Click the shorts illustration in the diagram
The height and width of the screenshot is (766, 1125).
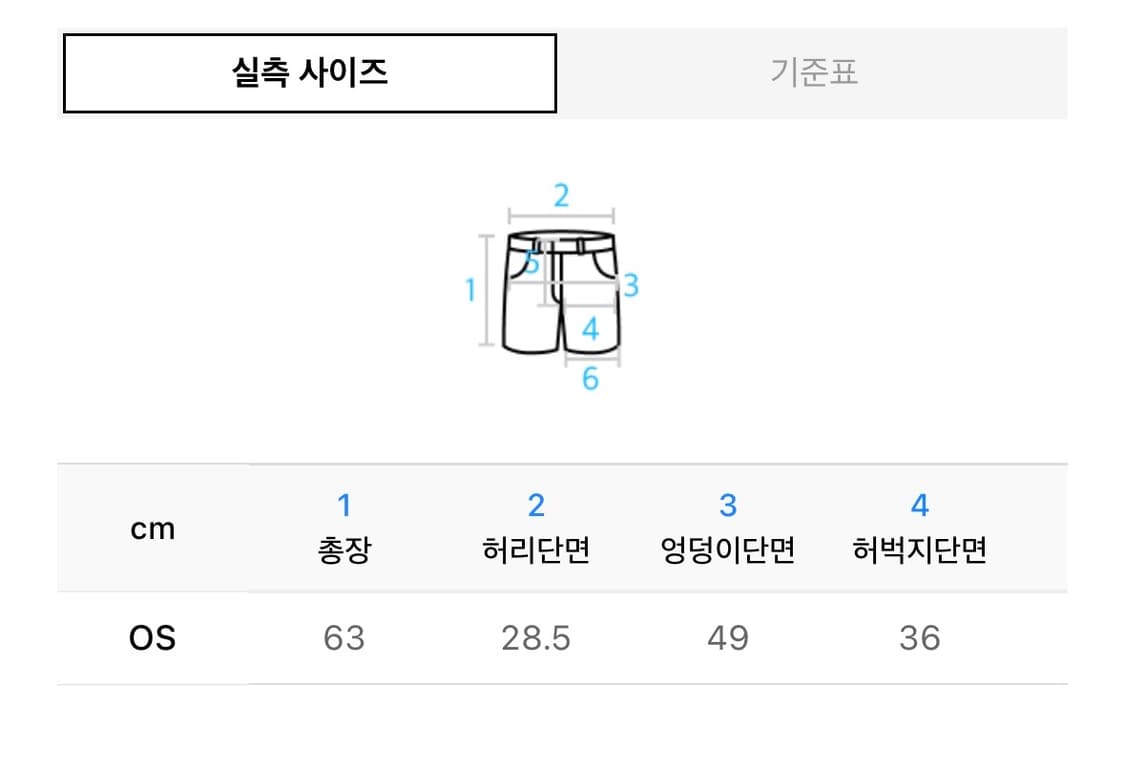tap(560, 295)
